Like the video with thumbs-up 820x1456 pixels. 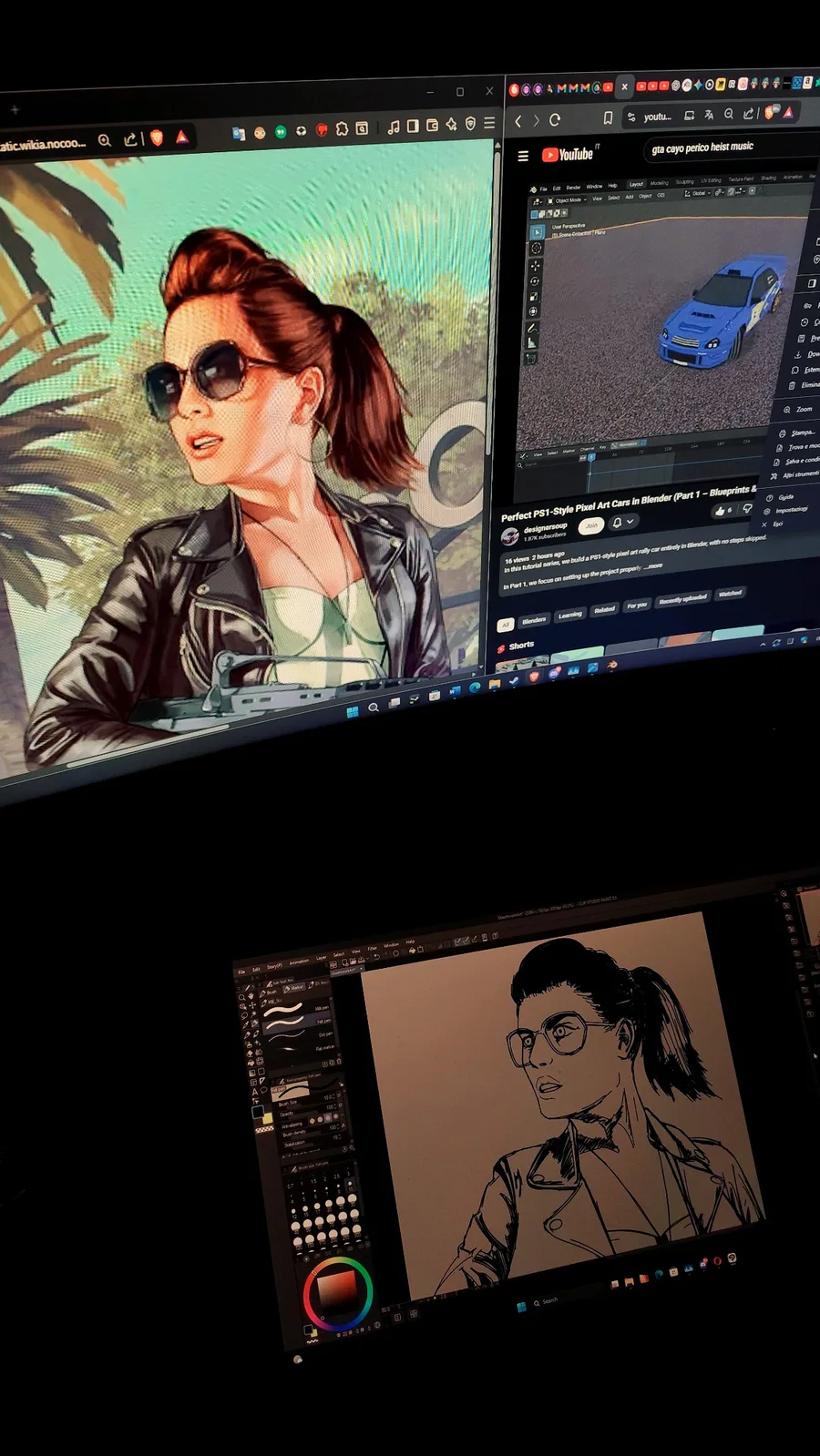[723, 511]
